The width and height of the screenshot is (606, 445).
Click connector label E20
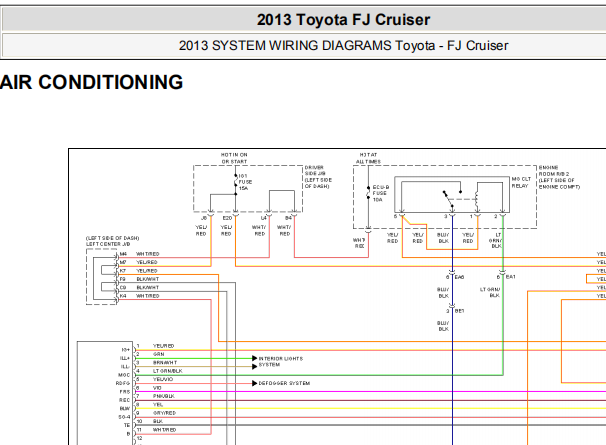click(x=227, y=218)
